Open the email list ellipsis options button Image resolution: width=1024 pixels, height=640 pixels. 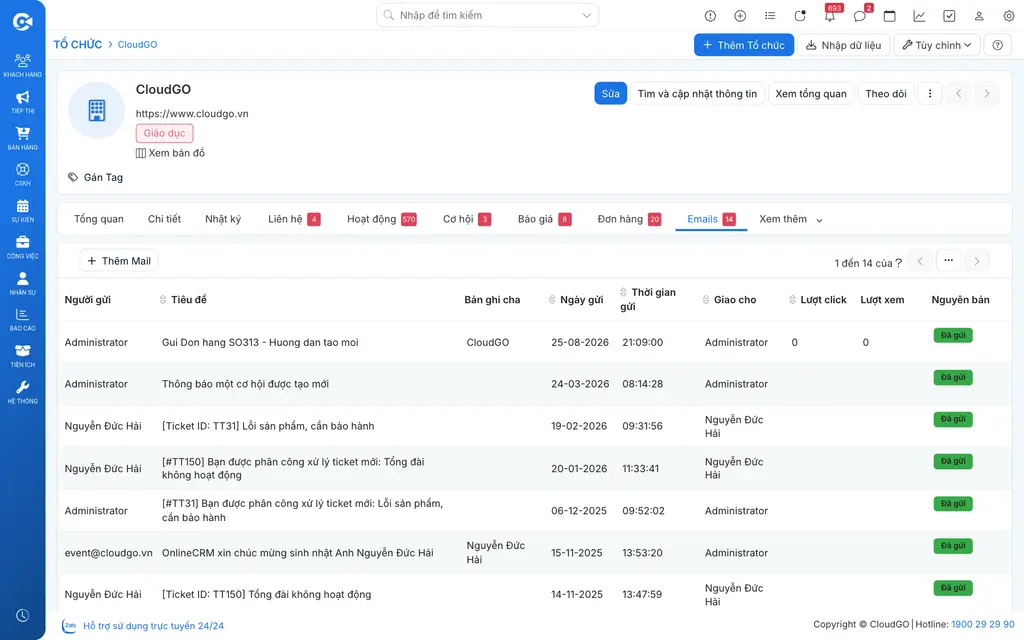pos(948,261)
